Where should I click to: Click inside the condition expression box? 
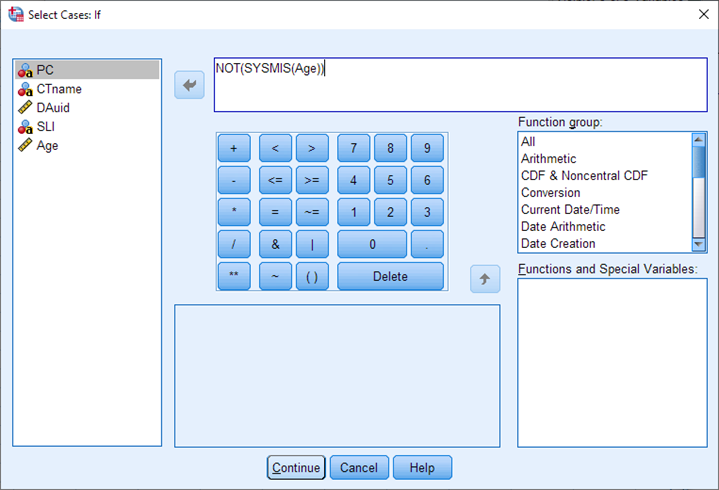tap(460, 85)
